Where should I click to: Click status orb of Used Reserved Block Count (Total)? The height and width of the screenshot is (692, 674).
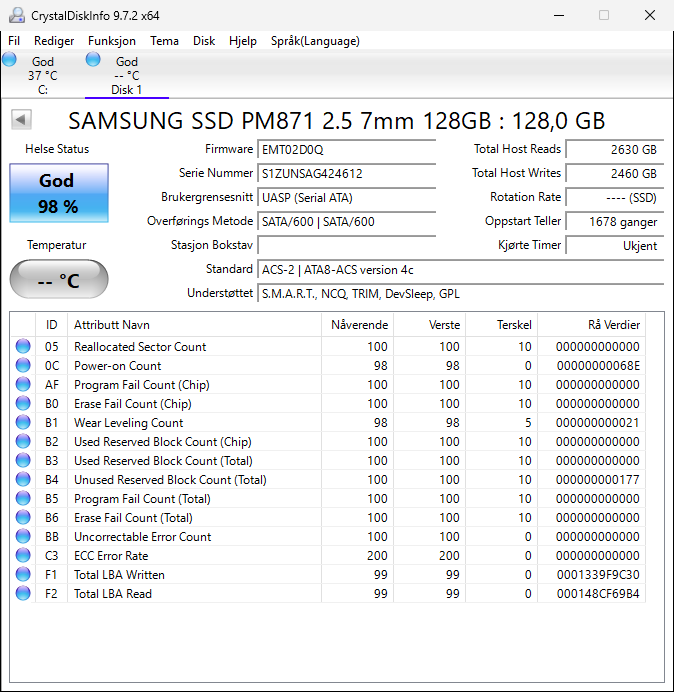coord(23,460)
